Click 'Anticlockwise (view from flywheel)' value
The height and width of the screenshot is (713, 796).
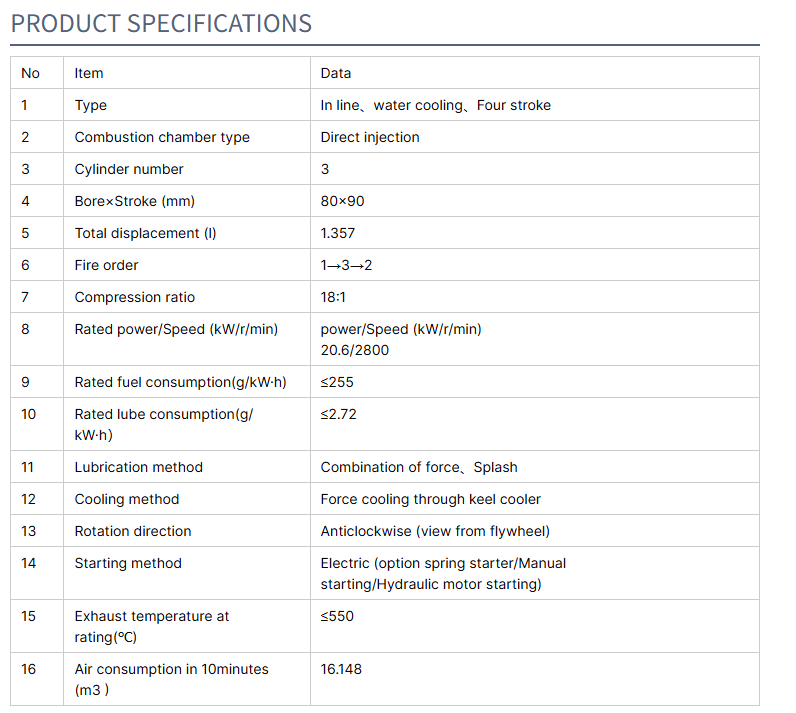435,531
